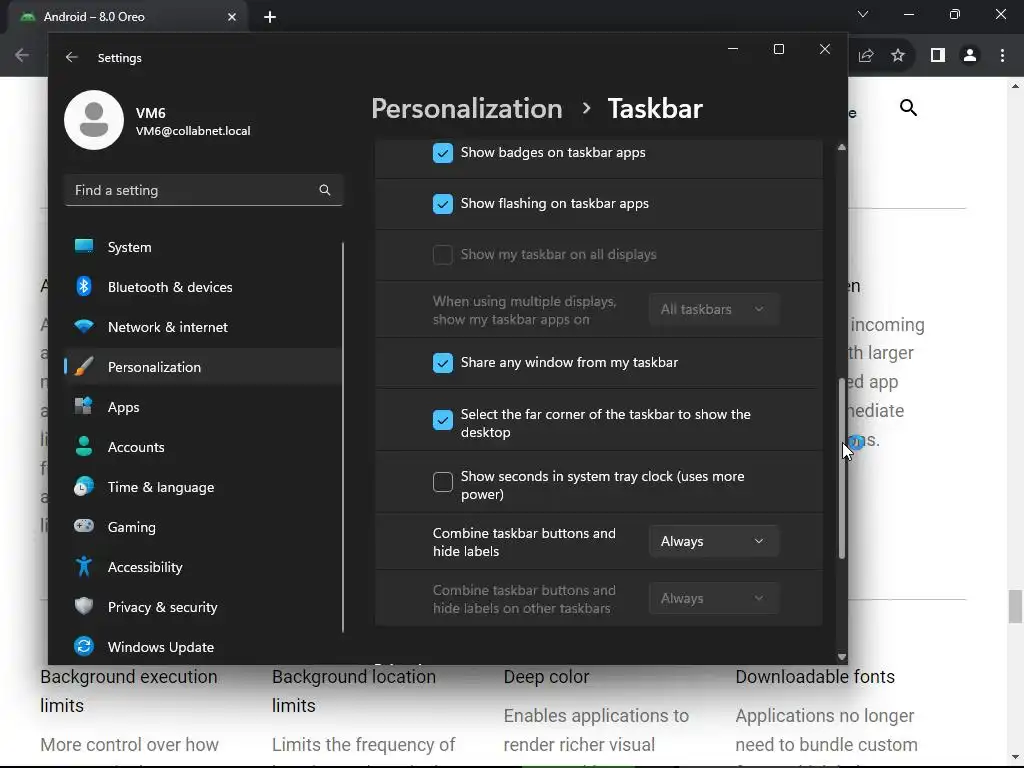Open Network & internet category

[x=202, y=327]
